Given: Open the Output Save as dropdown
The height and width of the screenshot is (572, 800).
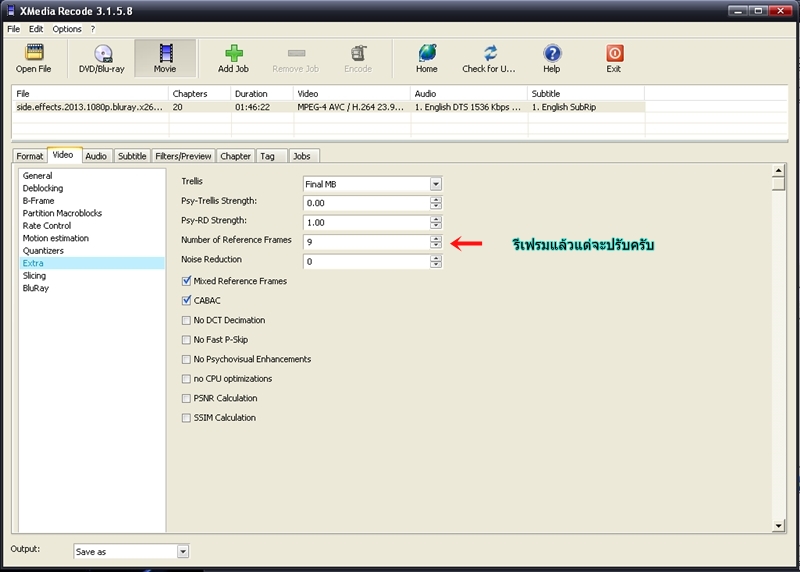Looking at the screenshot, I should 183,551.
